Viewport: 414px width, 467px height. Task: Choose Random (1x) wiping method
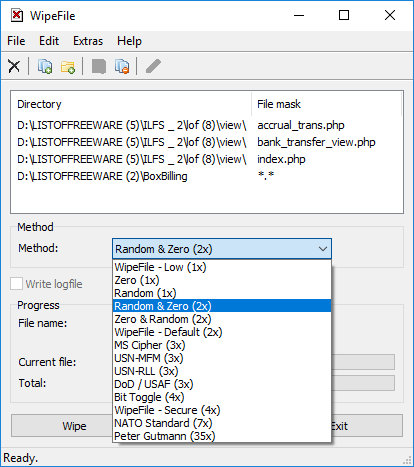click(222, 293)
